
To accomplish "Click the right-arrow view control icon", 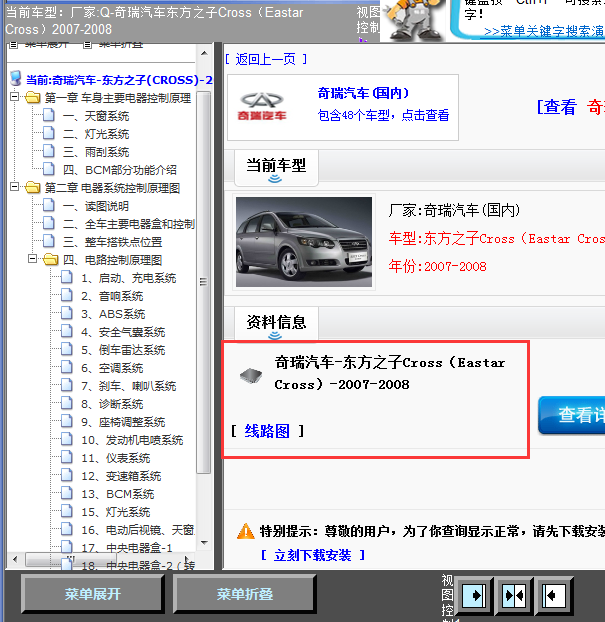I will 476,595.
